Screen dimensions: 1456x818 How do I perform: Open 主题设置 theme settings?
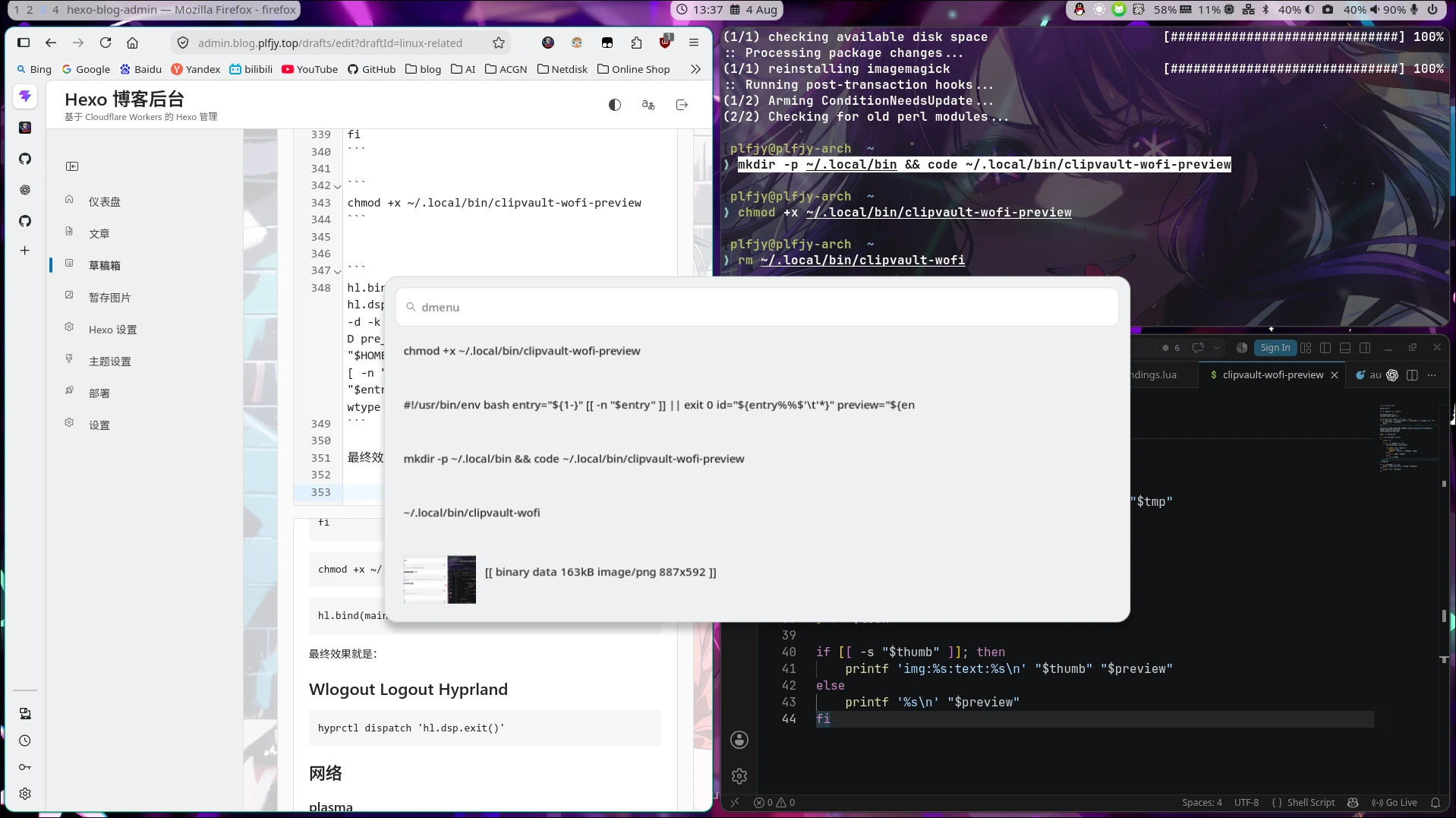click(110, 361)
